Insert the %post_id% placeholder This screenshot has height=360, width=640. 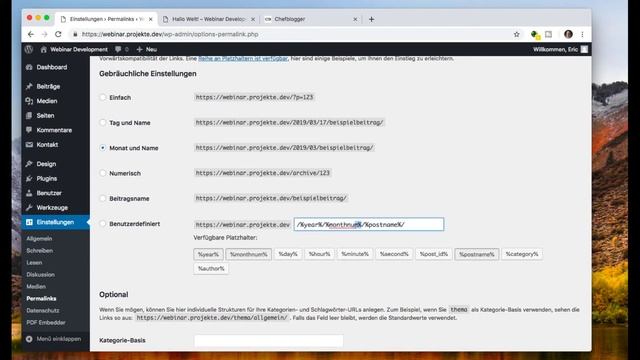[434, 254]
